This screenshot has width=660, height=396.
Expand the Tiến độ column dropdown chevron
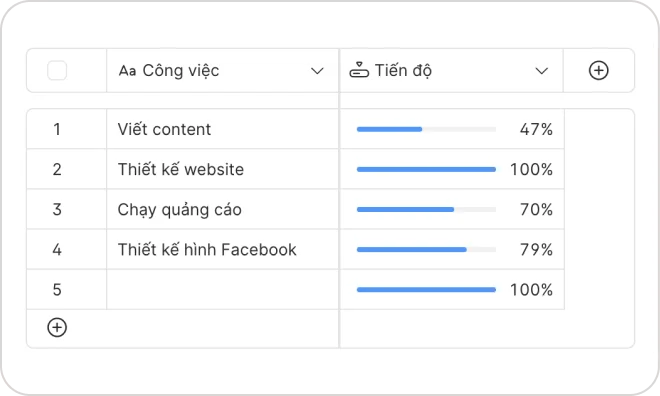pyautogui.click(x=541, y=71)
